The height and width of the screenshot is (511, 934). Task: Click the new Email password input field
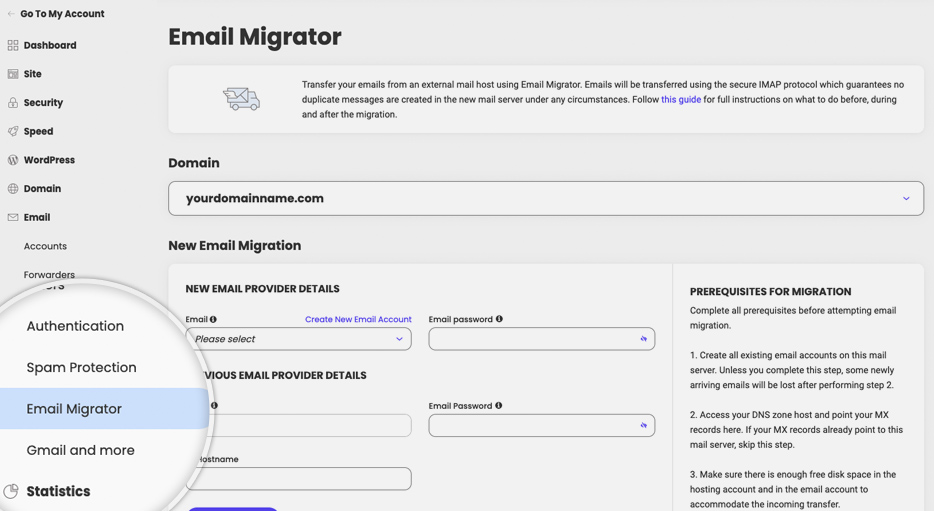(541, 339)
